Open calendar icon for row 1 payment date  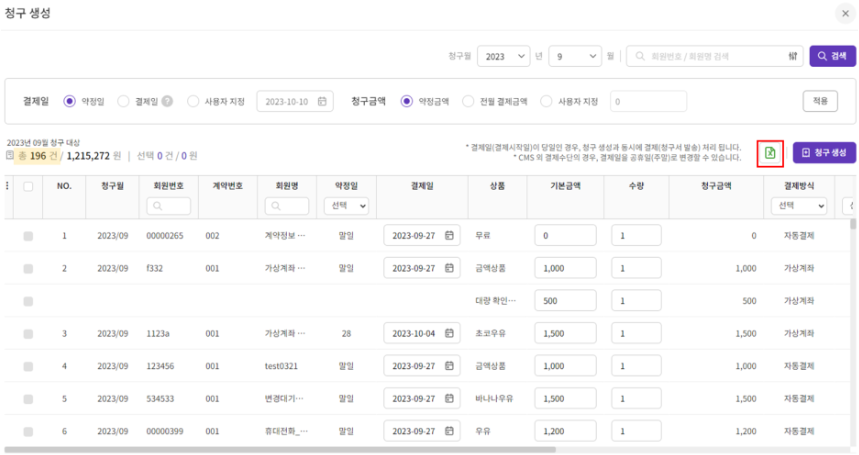click(x=449, y=235)
